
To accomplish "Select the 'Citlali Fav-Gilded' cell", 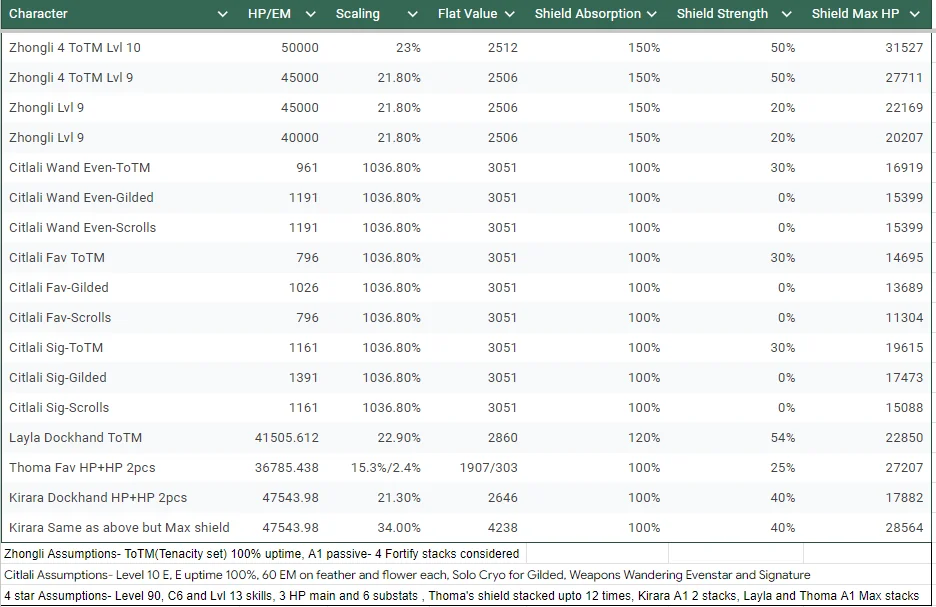I will click(58, 288).
